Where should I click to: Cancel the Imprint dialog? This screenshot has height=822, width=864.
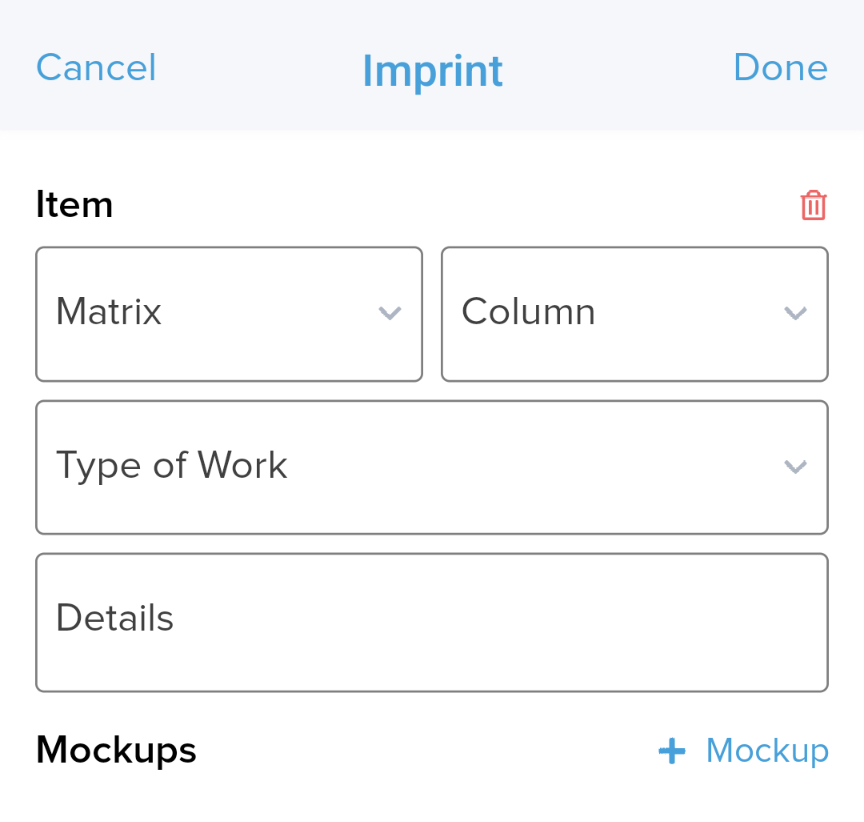[x=96, y=68]
